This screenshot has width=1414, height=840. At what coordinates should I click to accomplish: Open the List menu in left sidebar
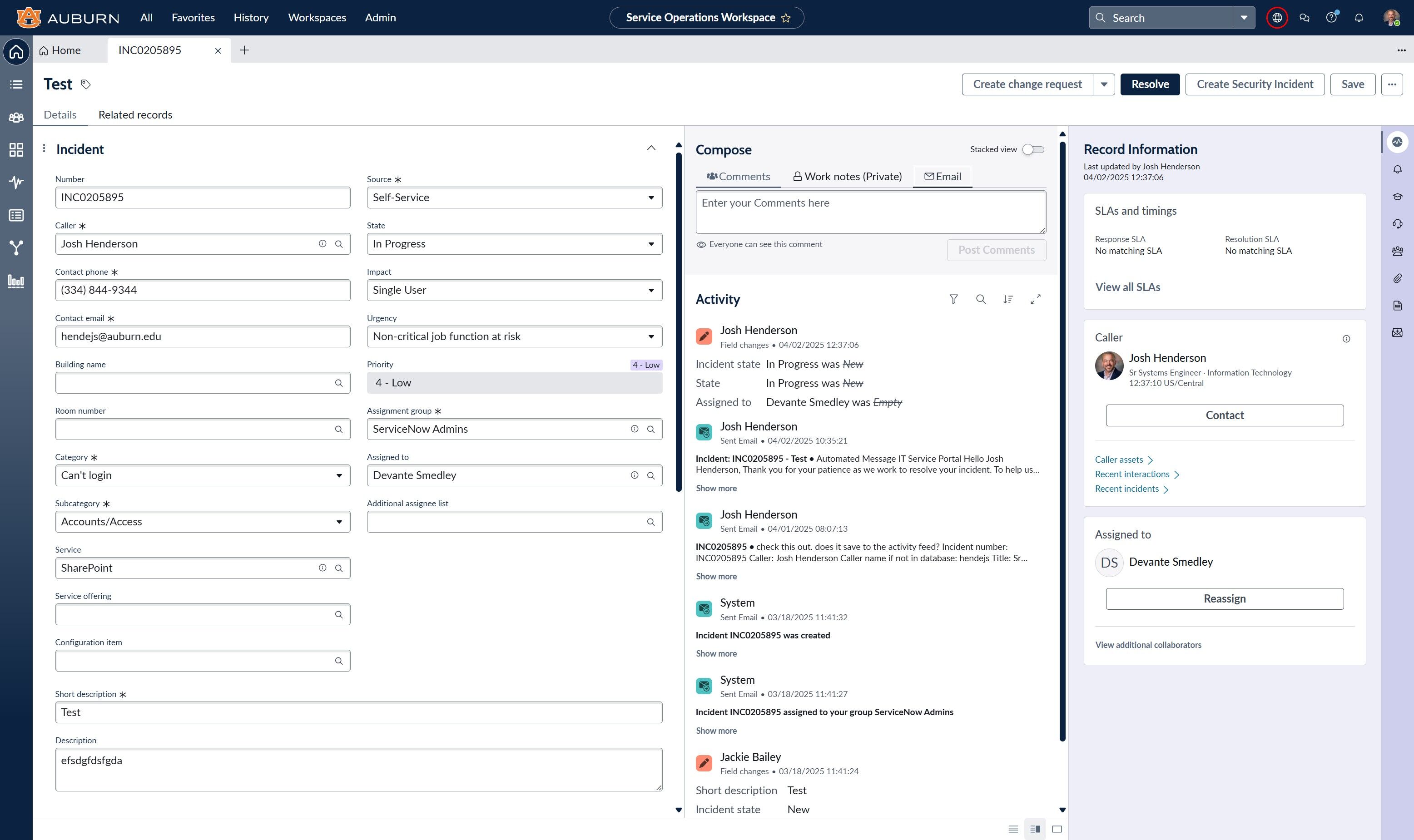16,84
